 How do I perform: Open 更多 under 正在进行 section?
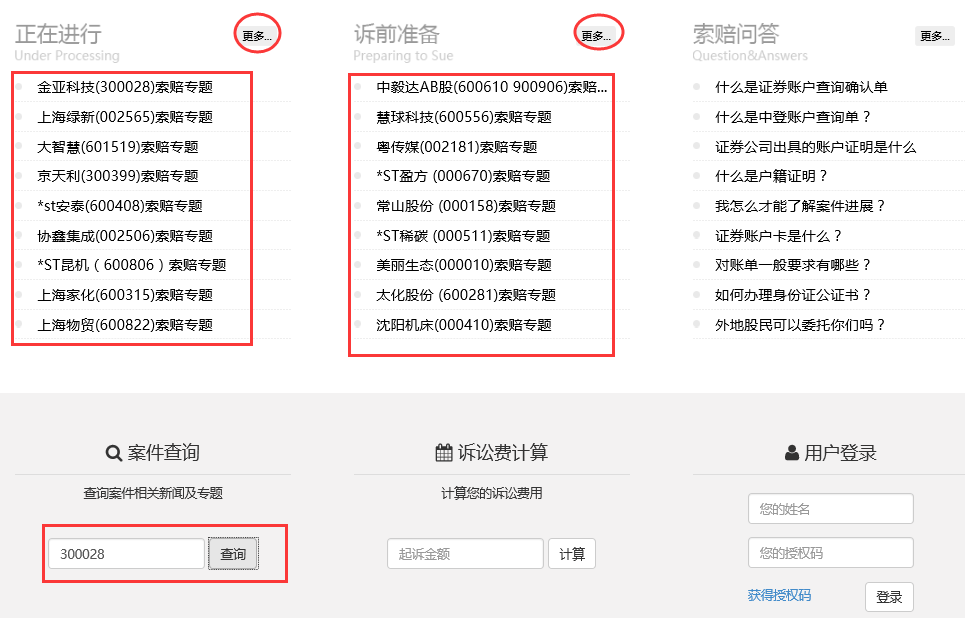point(257,36)
